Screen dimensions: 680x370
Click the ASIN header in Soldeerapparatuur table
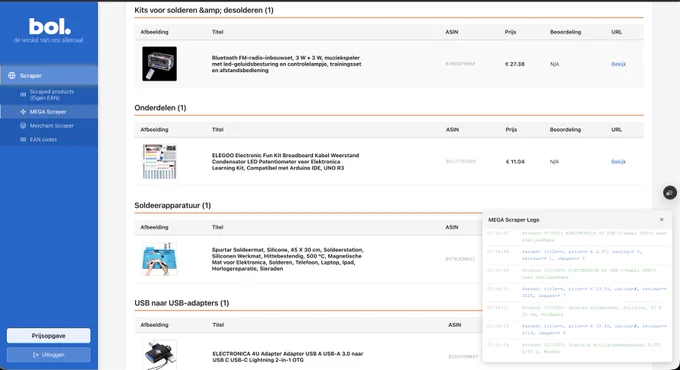pos(452,227)
